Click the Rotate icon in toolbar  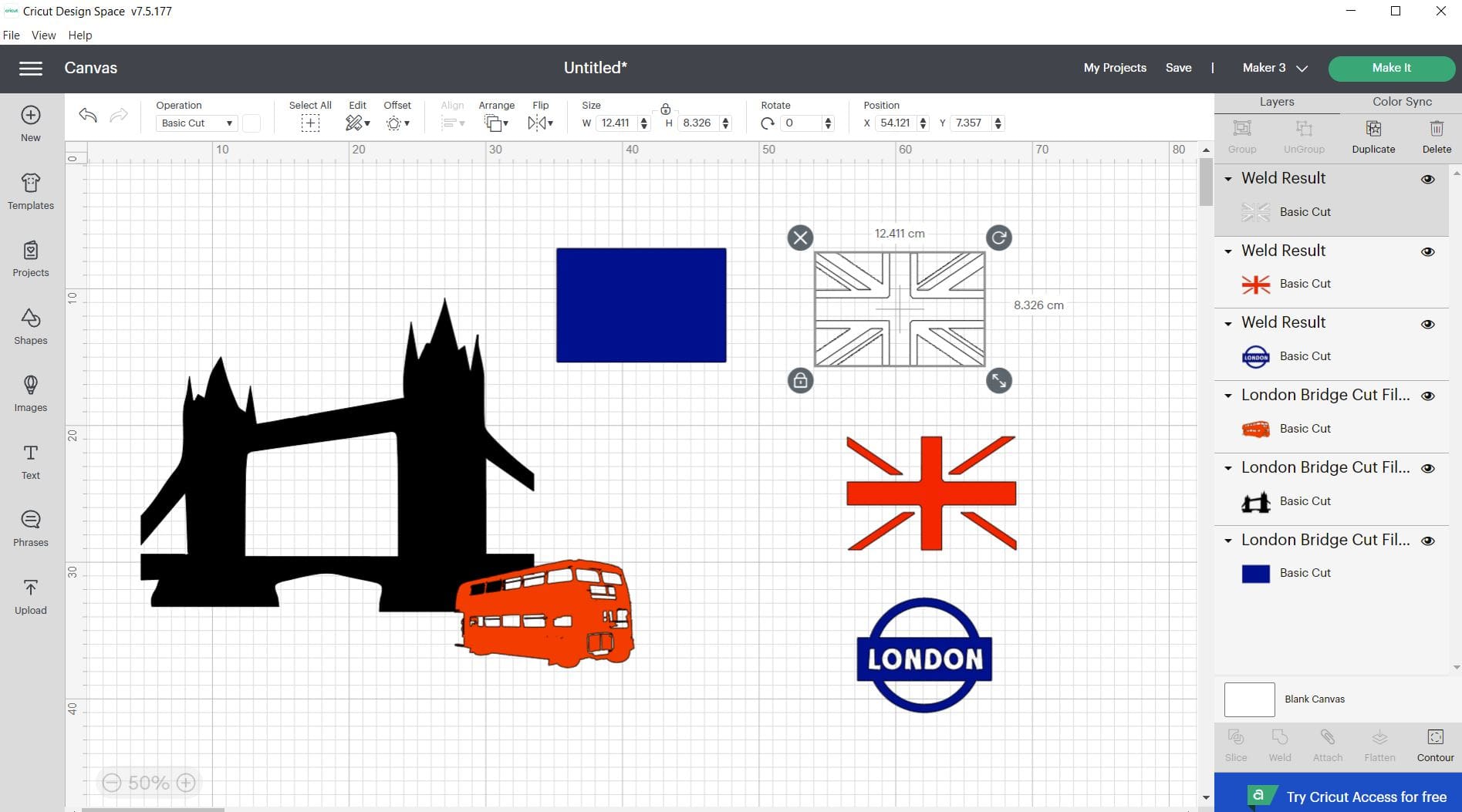[768, 123]
